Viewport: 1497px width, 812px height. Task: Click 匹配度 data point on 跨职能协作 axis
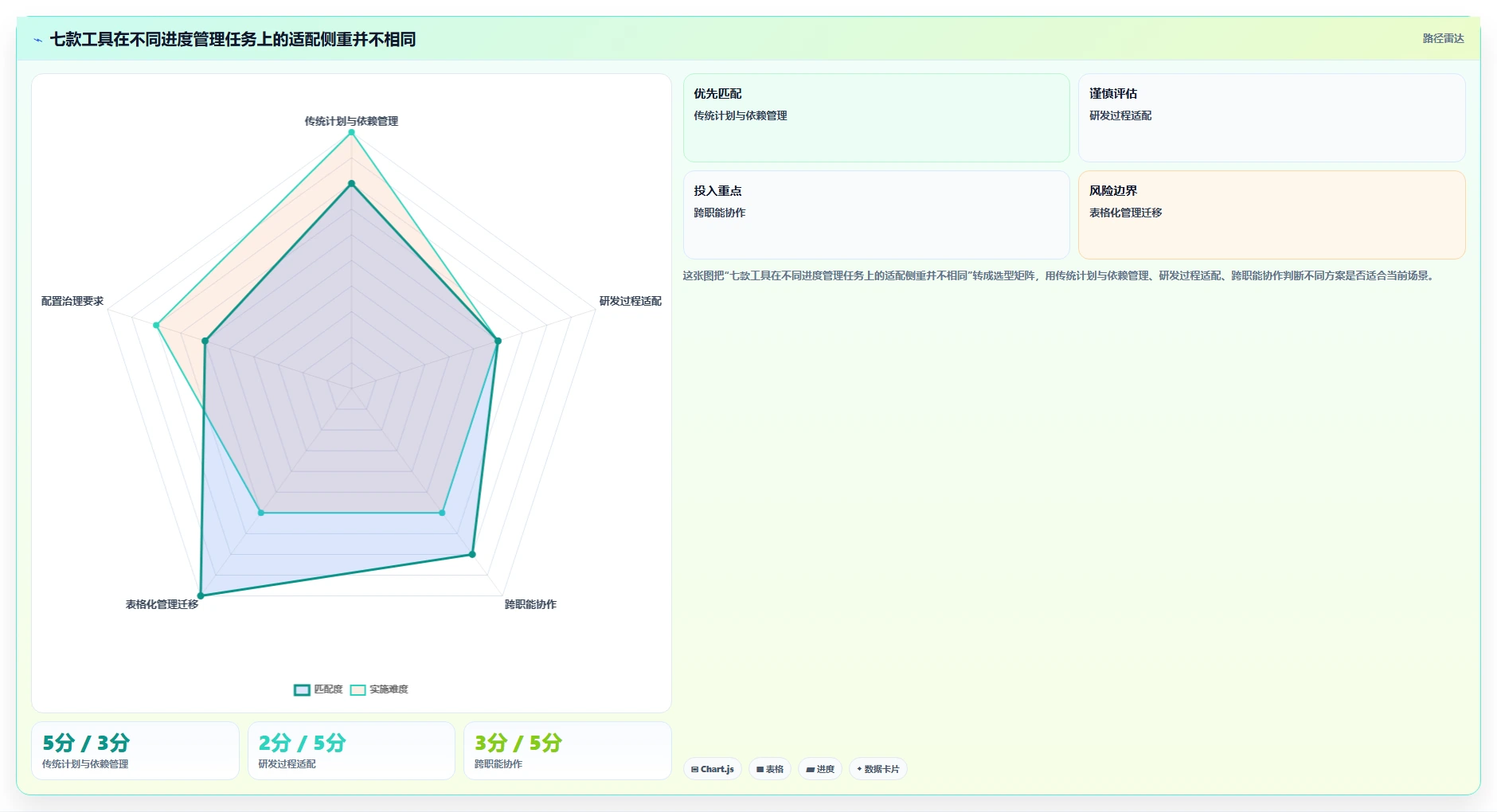coord(472,554)
